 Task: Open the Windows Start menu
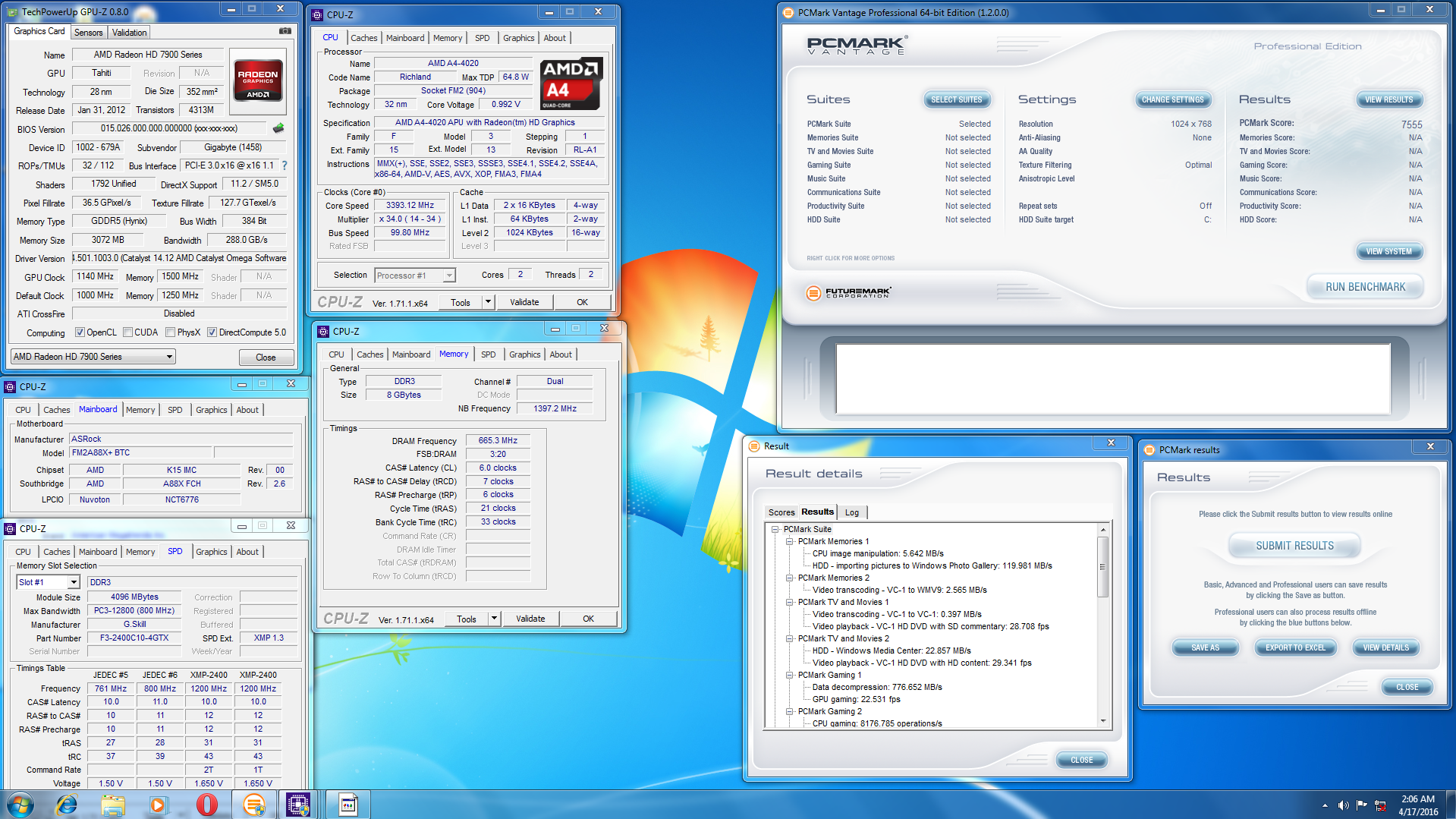click(20, 805)
